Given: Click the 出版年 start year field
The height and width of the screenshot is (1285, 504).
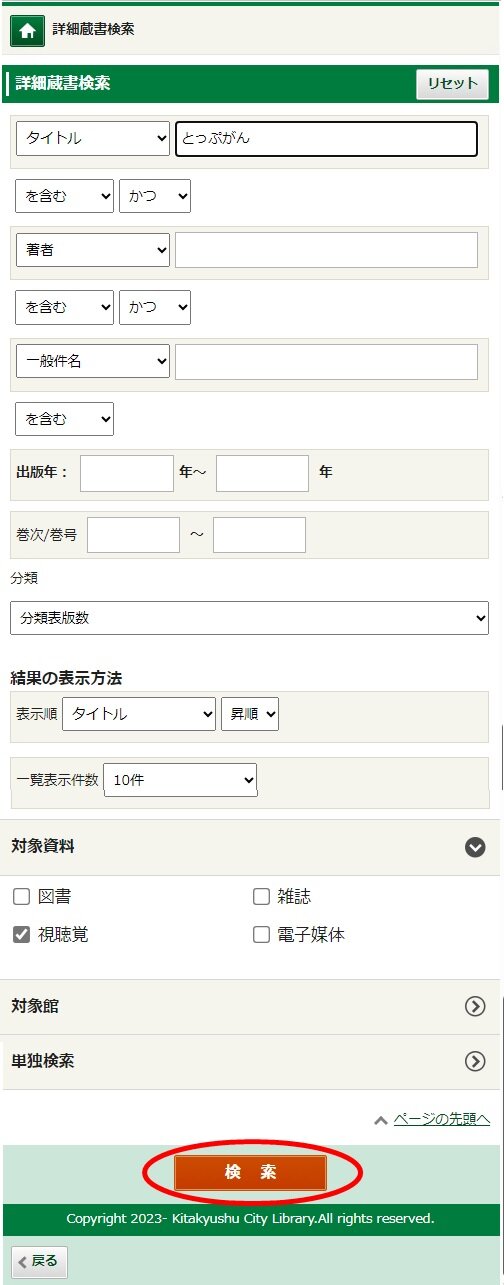Looking at the screenshot, I should [127, 473].
